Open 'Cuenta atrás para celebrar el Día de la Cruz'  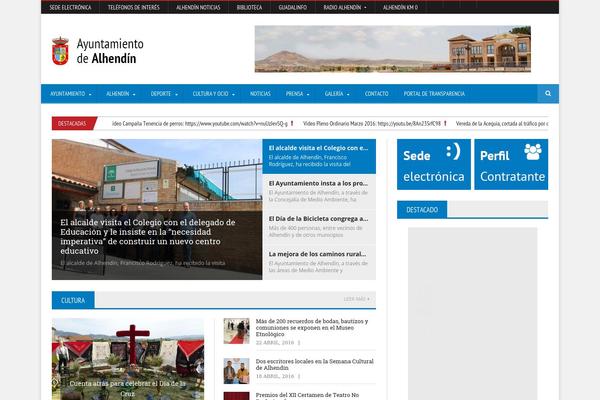click(x=128, y=389)
